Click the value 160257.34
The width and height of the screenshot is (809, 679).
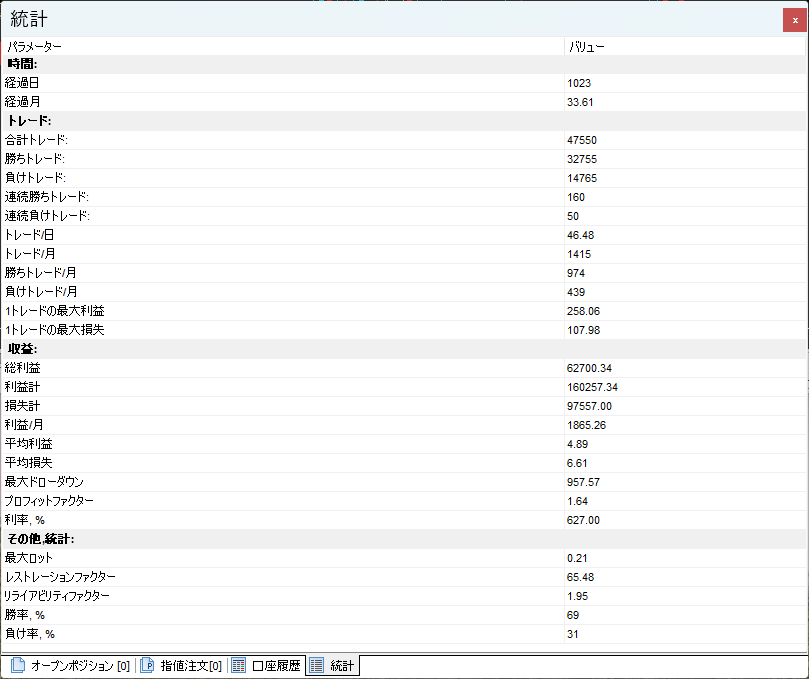tap(592, 387)
